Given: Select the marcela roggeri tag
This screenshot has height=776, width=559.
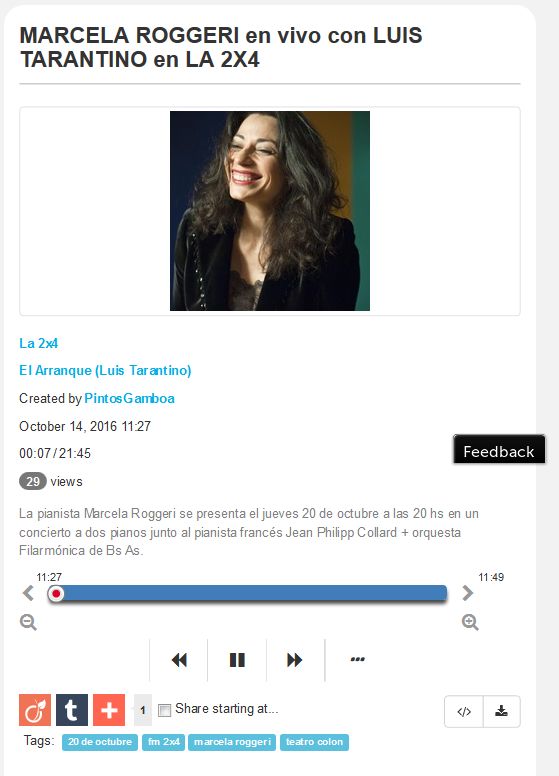Looking at the screenshot, I should click(x=232, y=742).
